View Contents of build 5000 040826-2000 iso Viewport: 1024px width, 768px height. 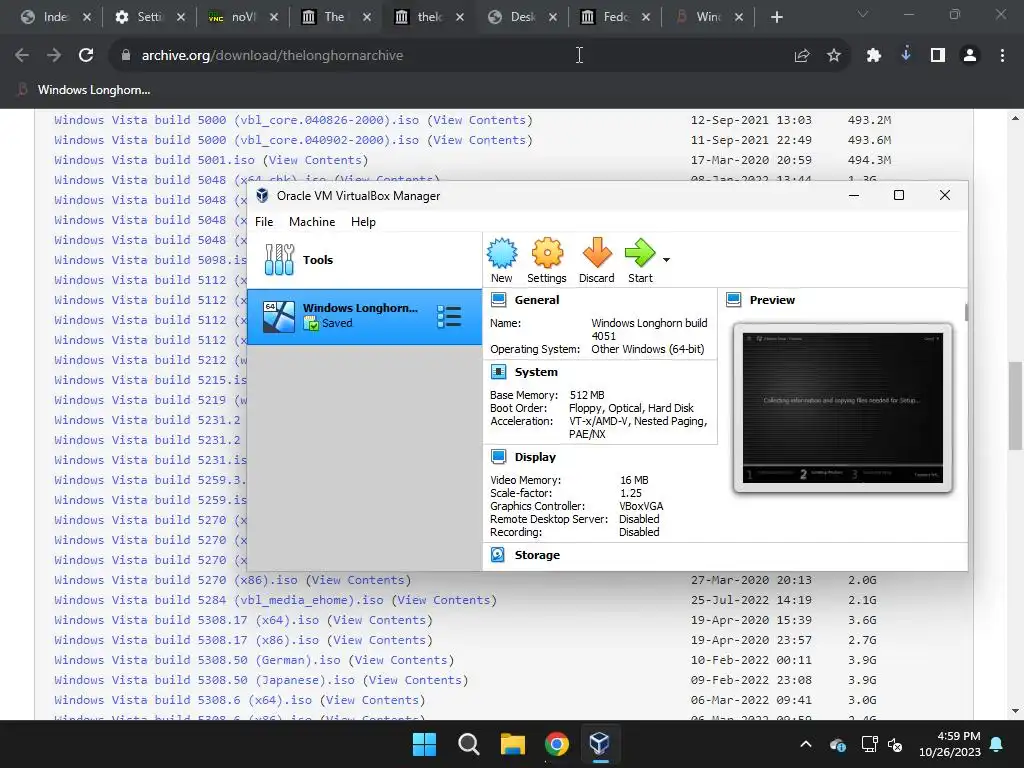click(x=480, y=120)
